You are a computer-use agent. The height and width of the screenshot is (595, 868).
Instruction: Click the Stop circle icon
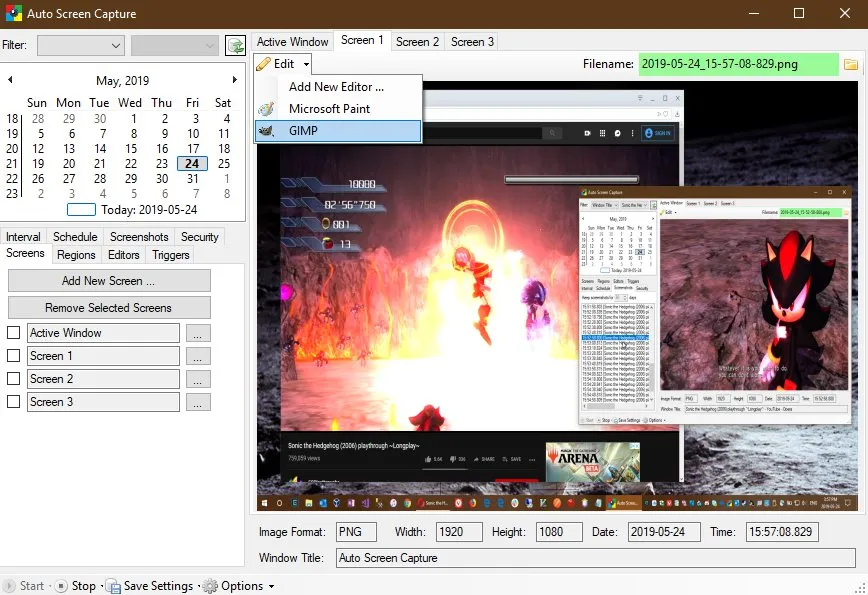point(61,586)
